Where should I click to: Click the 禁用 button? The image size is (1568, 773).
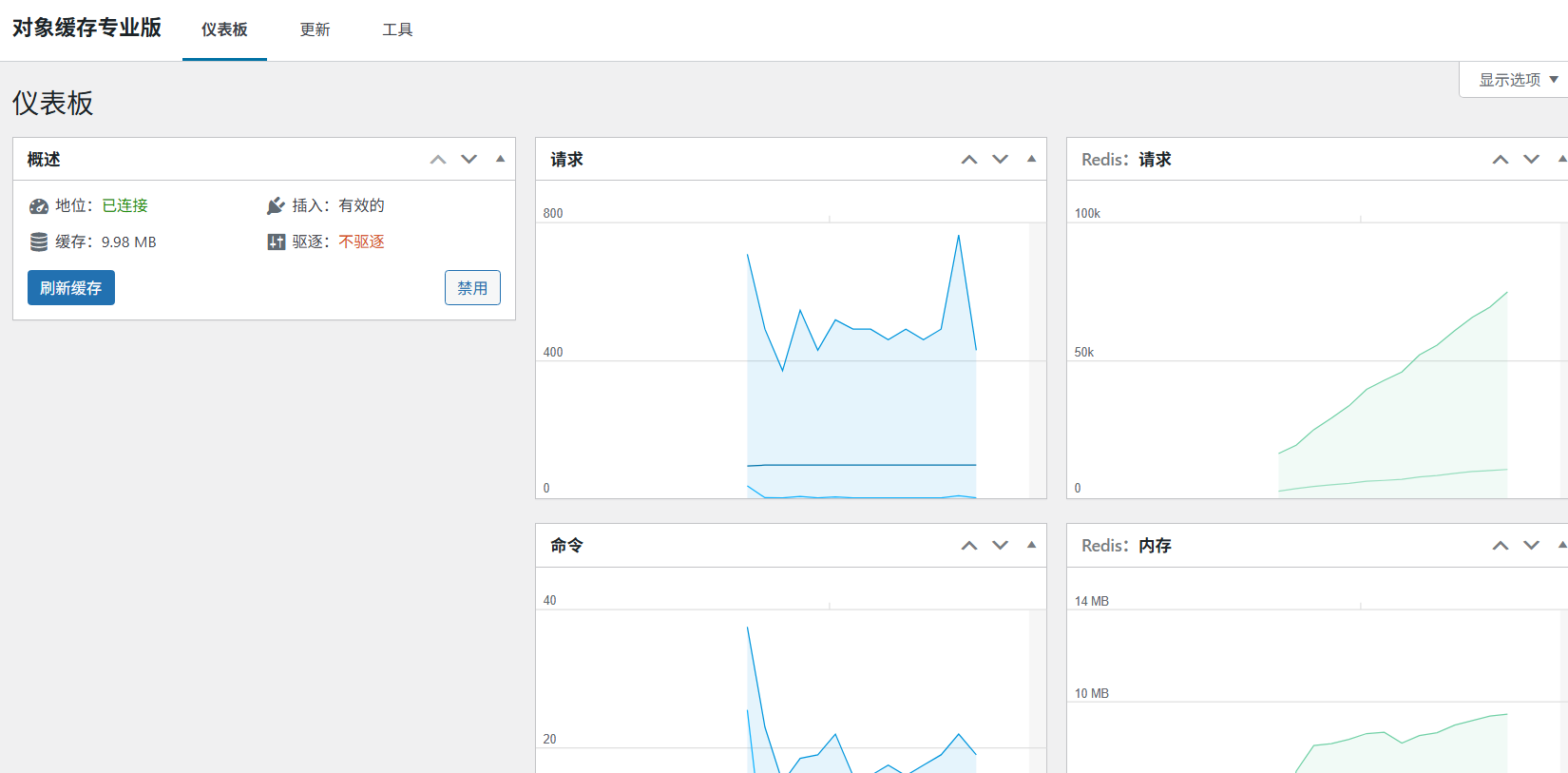pyautogui.click(x=472, y=288)
